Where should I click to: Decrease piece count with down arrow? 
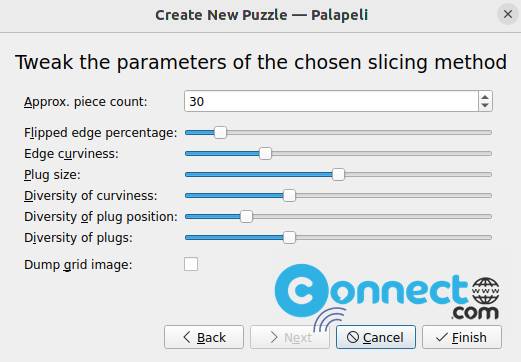[x=485, y=106]
